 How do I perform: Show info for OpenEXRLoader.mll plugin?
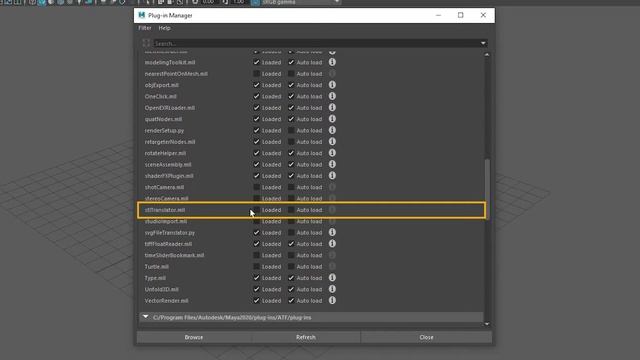332,107
